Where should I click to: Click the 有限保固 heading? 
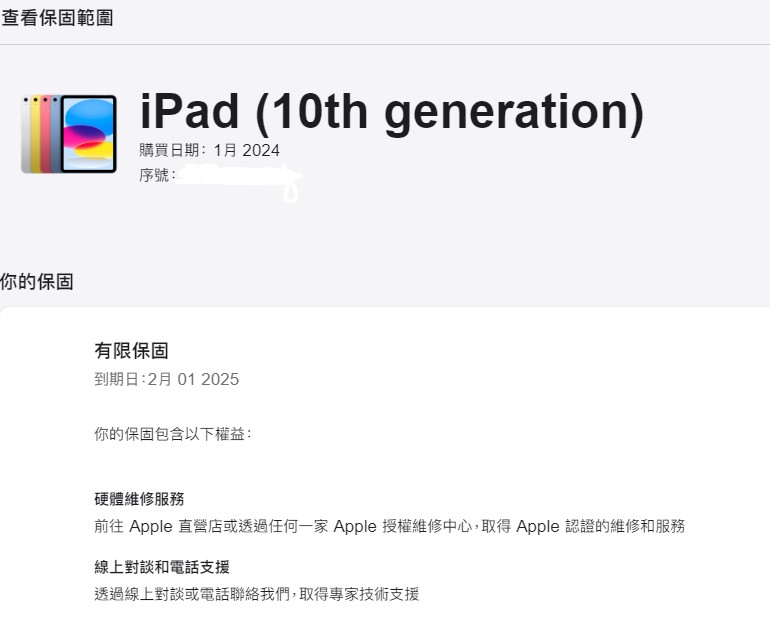tap(131, 350)
